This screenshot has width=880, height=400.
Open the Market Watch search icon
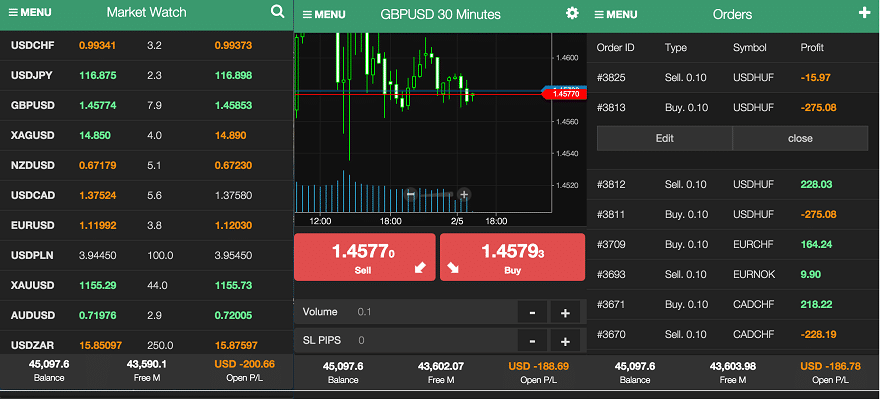[277, 13]
